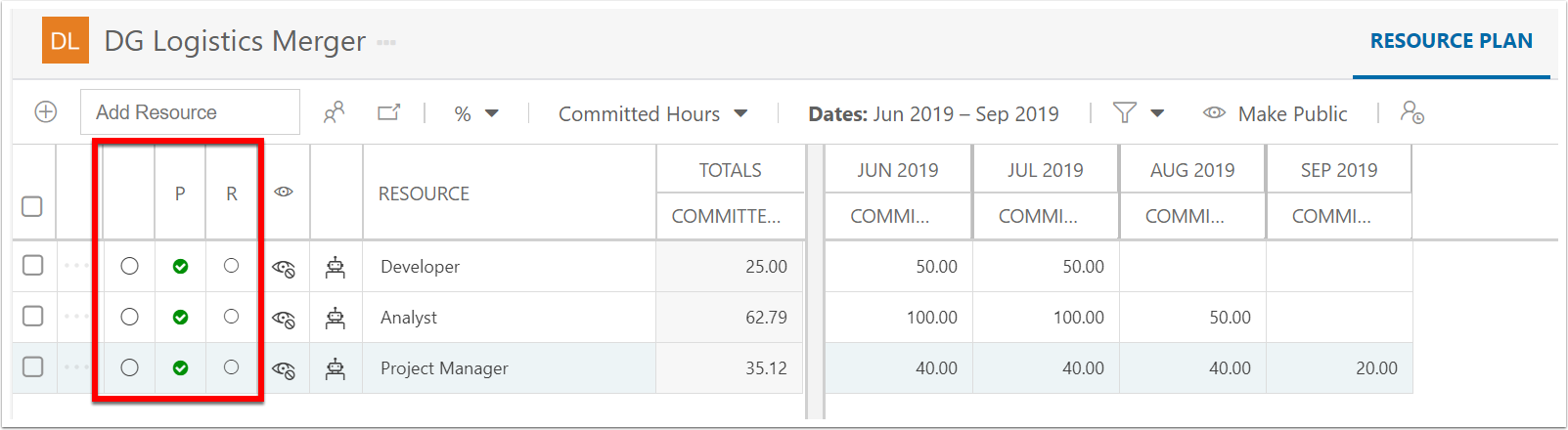
Task: Open the filter dropdown arrow
Action: (1158, 114)
